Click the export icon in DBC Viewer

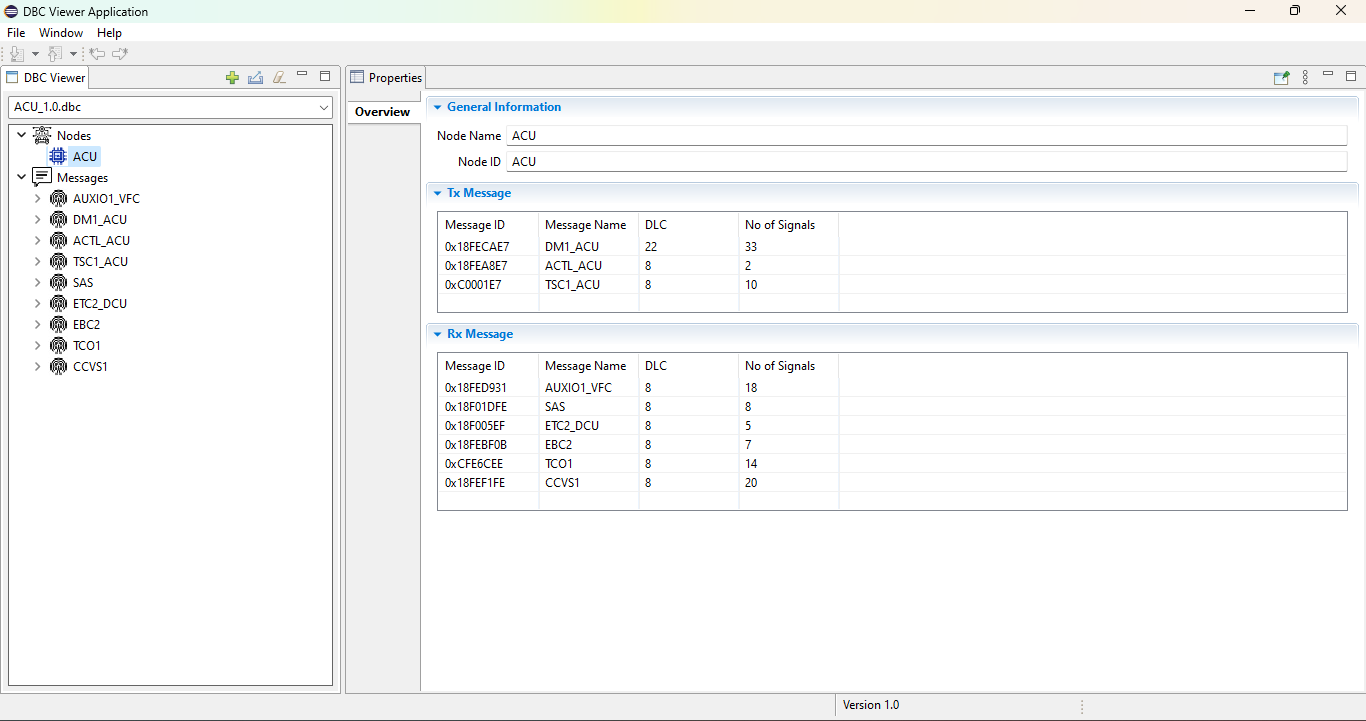pos(255,78)
